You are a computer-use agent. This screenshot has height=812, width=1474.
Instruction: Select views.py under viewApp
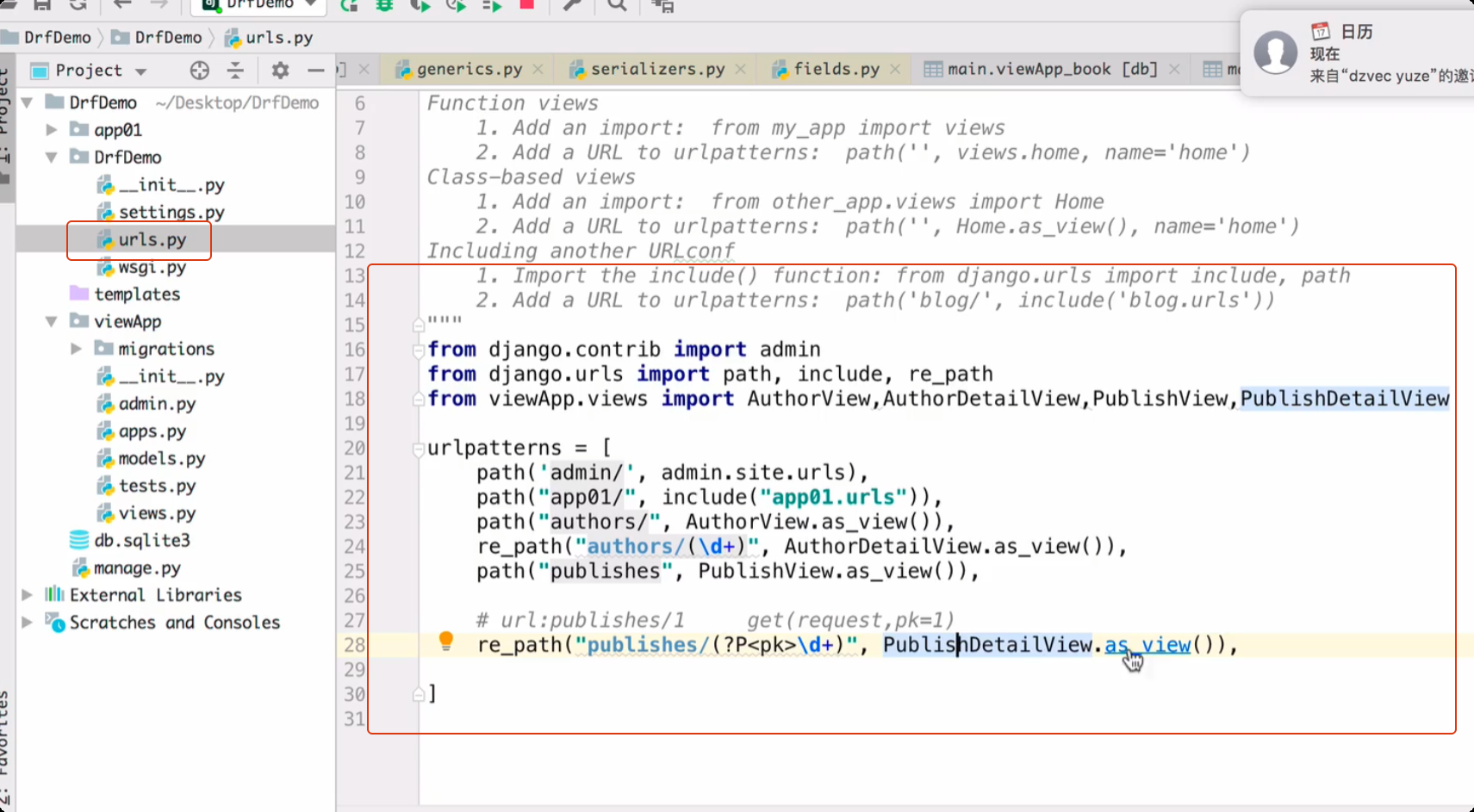click(146, 513)
